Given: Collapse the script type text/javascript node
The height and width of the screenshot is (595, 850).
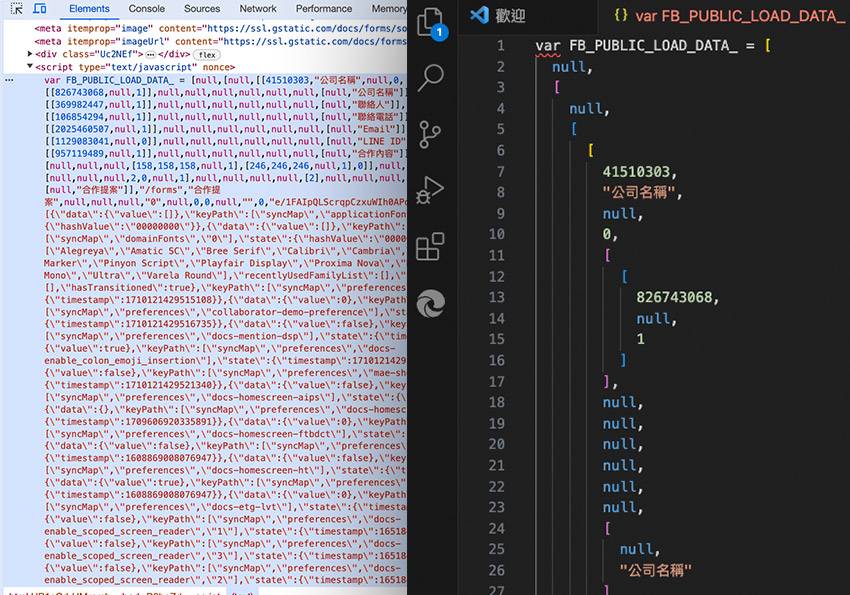Looking at the screenshot, I should tap(30, 66).
